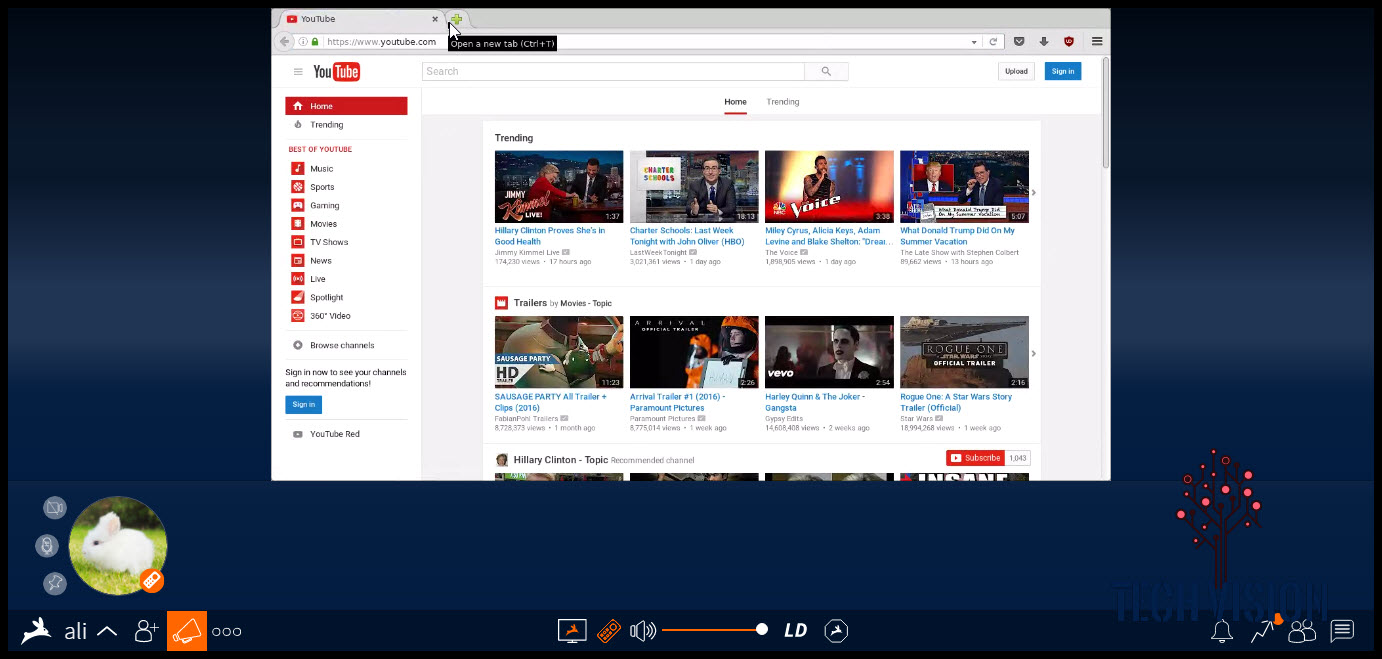
Task: Switch to the Trending tab at top center
Action: coord(783,102)
